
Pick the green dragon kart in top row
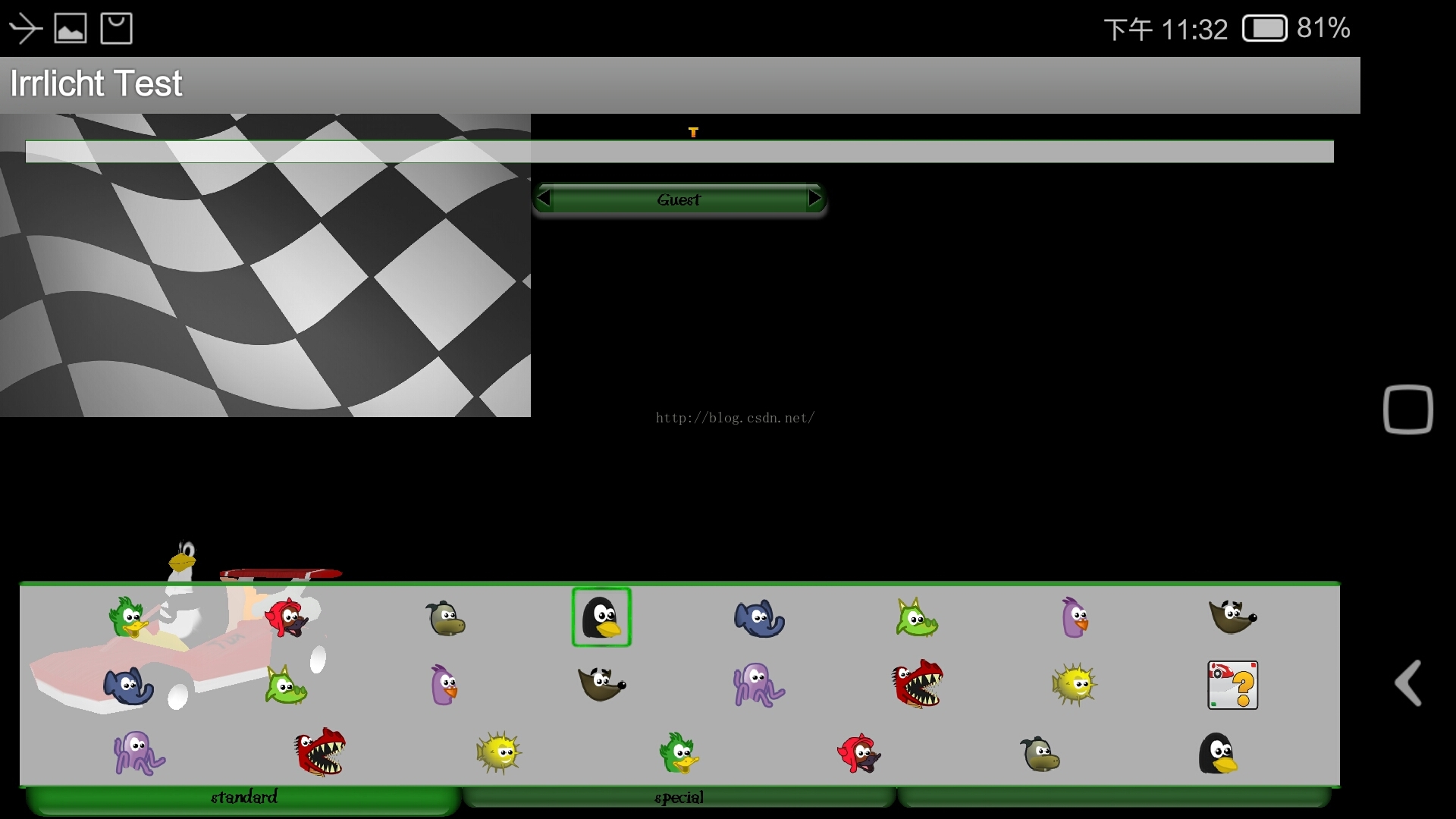(917, 617)
